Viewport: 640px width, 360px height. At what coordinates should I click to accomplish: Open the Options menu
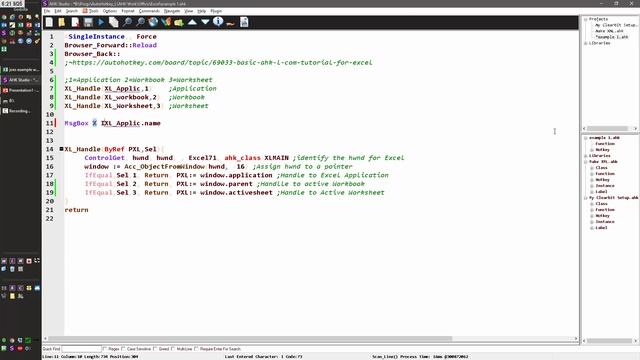pos(109,11)
